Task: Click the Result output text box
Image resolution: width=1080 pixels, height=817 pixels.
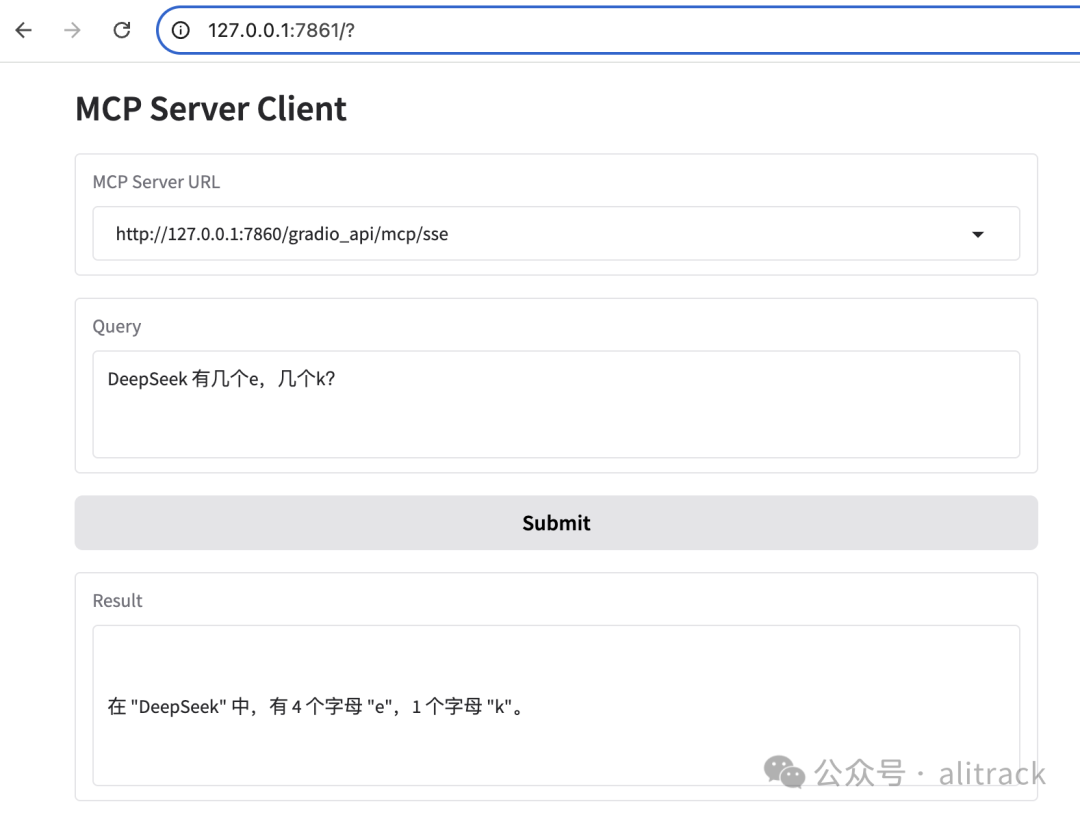Action: [556, 705]
